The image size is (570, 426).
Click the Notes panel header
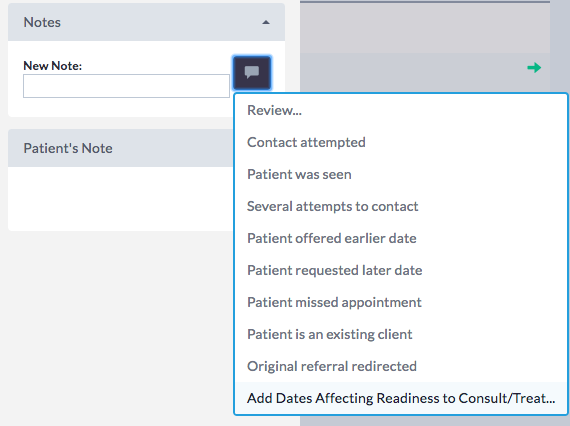click(x=146, y=22)
